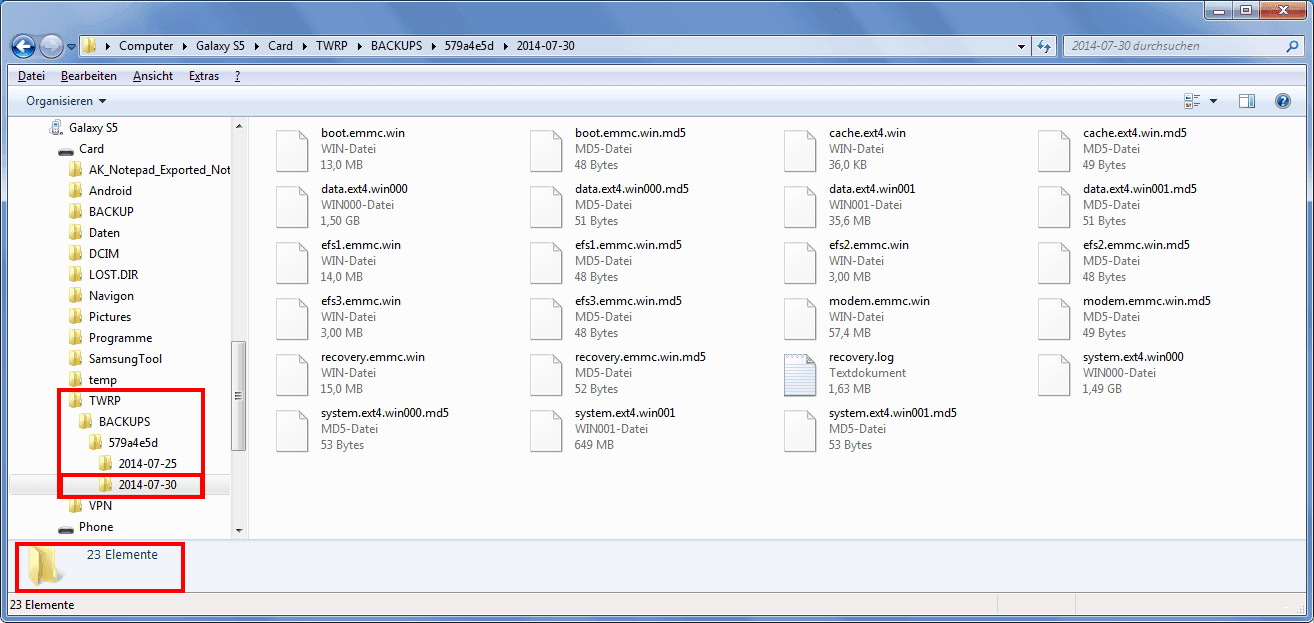
Task: Select the Phone drive in the tree
Action: click(96, 527)
